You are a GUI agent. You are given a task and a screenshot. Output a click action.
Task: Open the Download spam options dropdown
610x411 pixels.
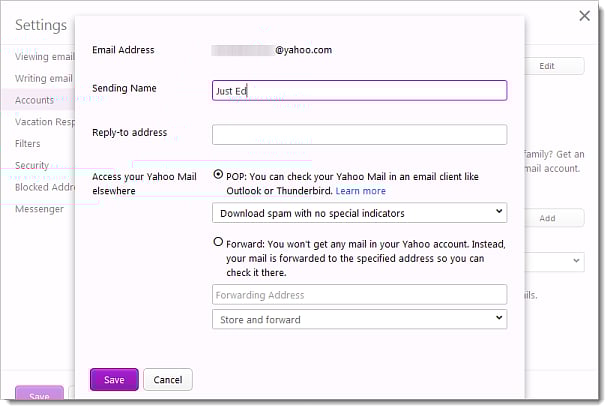[x=359, y=213]
